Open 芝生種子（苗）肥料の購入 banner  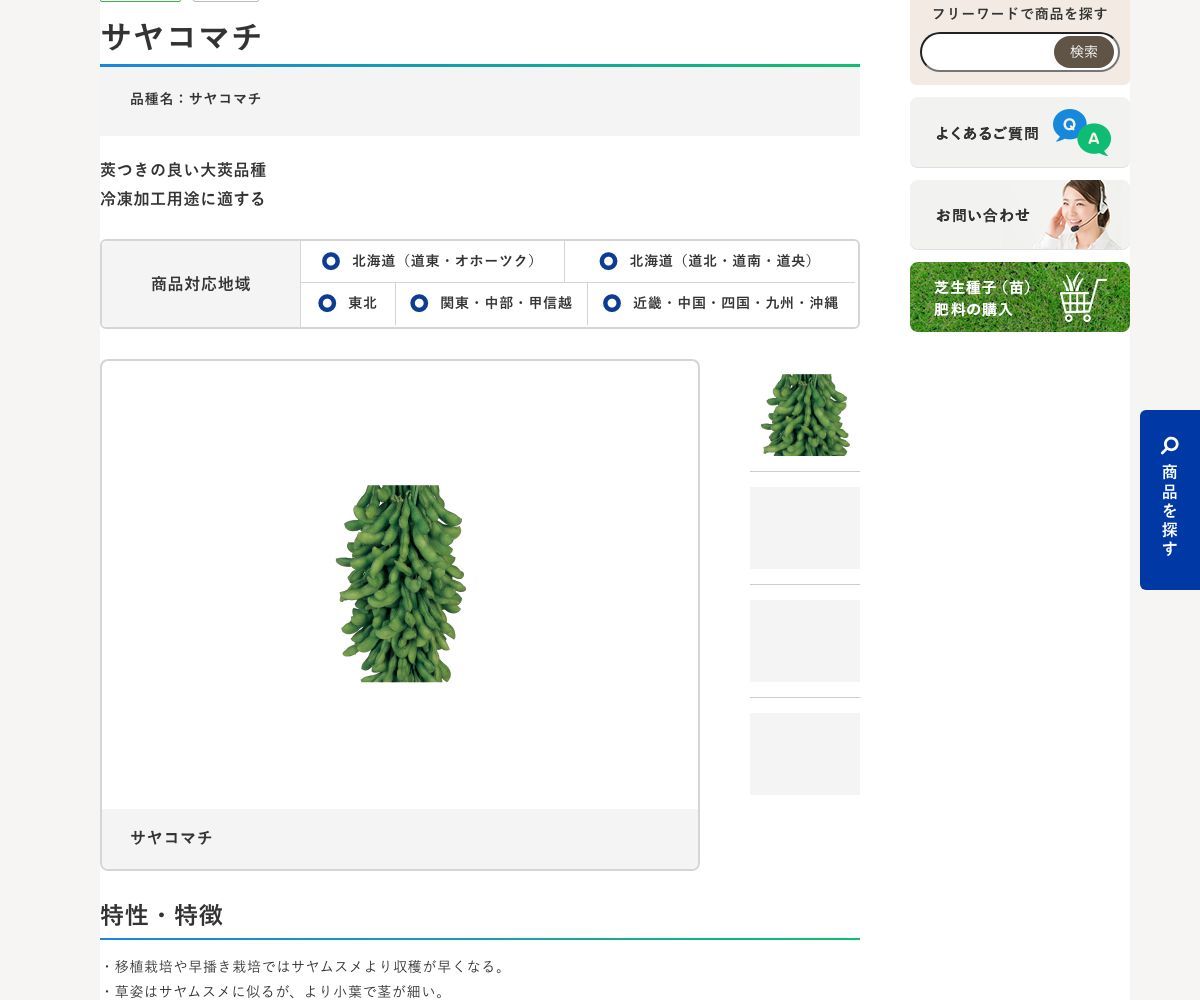(1020, 297)
